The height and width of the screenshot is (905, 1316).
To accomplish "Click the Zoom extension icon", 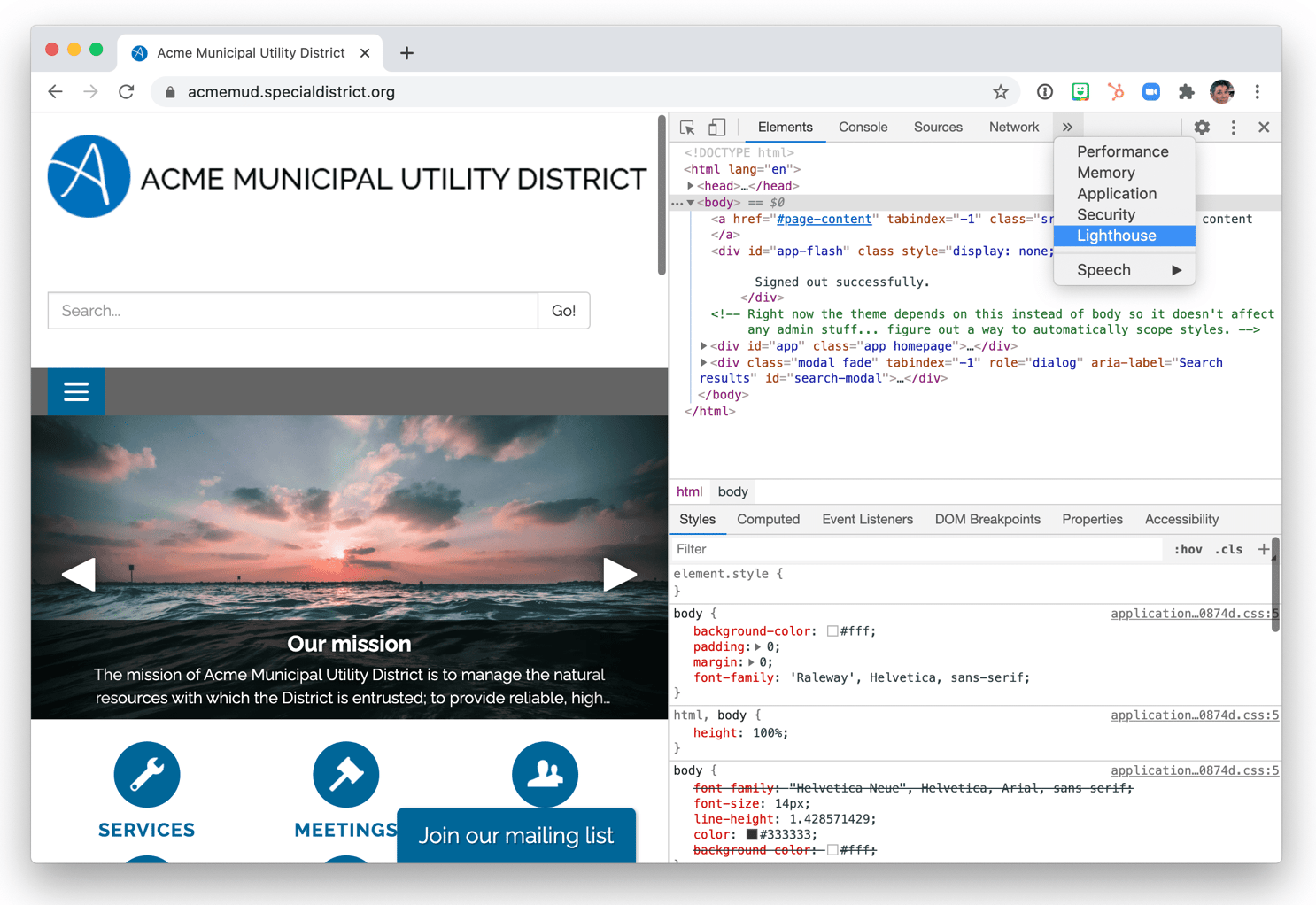I will pyautogui.click(x=1150, y=91).
